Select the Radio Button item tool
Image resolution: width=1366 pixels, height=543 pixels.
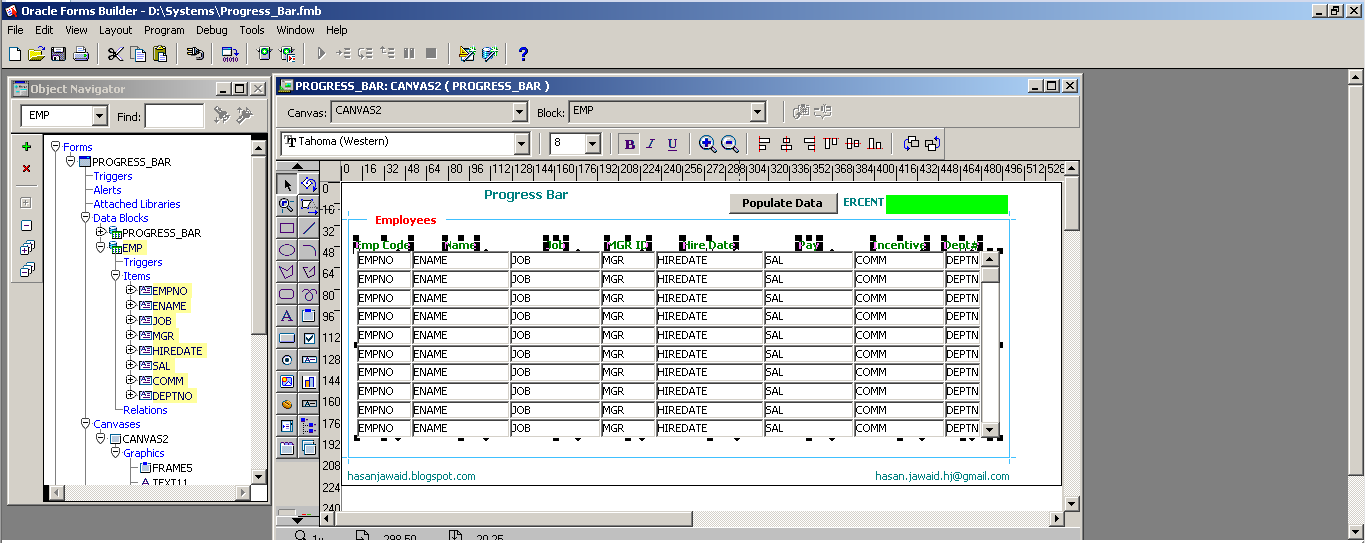point(287,360)
